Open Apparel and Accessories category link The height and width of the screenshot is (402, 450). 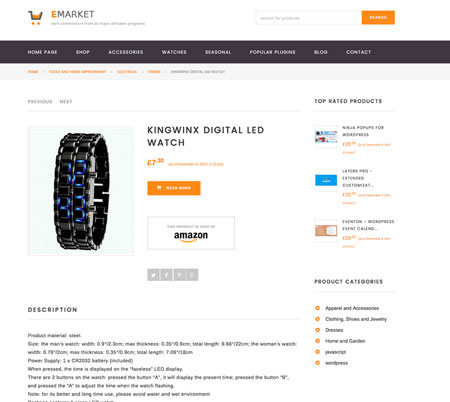coord(352,308)
